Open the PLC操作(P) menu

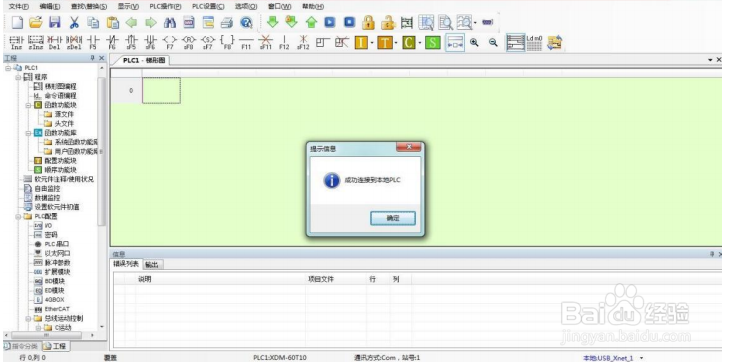tap(165, 7)
